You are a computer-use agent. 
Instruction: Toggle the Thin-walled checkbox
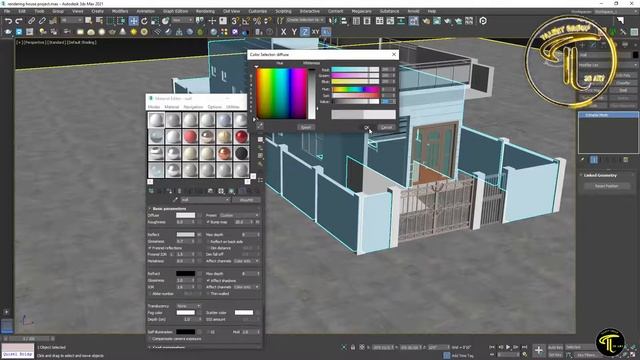click(208, 294)
